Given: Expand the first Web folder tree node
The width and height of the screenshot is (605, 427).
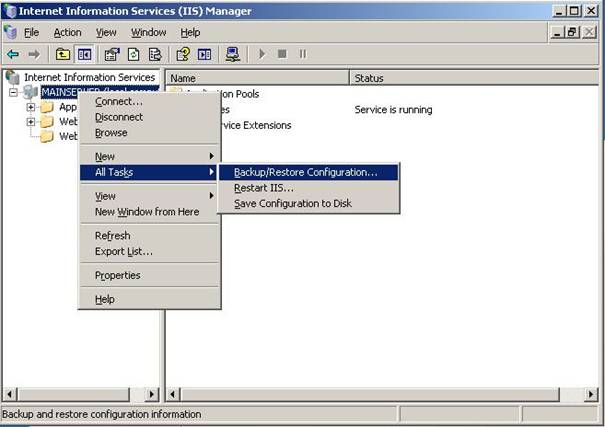Looking at the screenshot, I should (31, 122).
